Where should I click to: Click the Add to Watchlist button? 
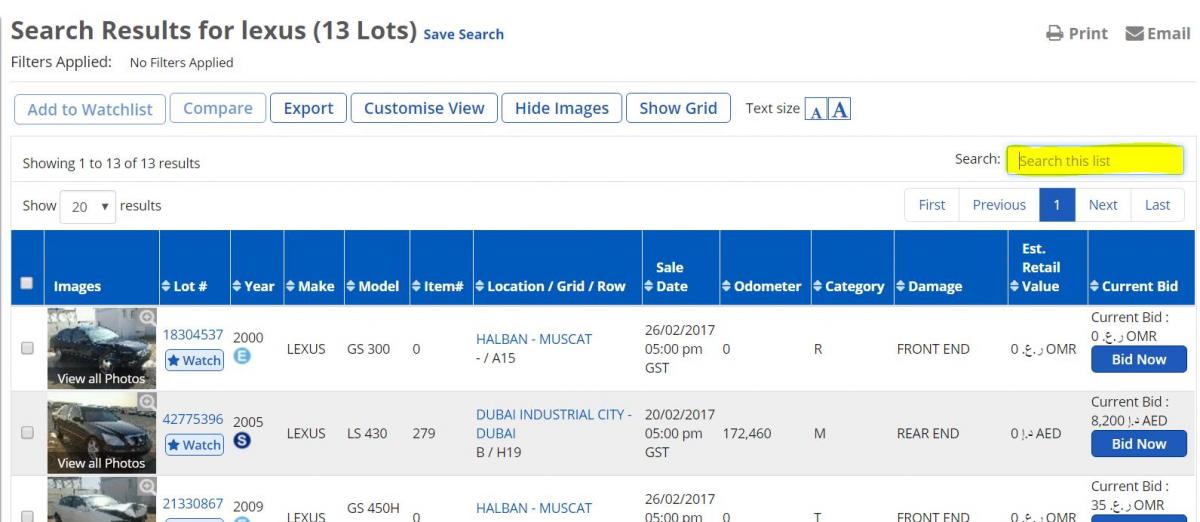tap(90, 109)
